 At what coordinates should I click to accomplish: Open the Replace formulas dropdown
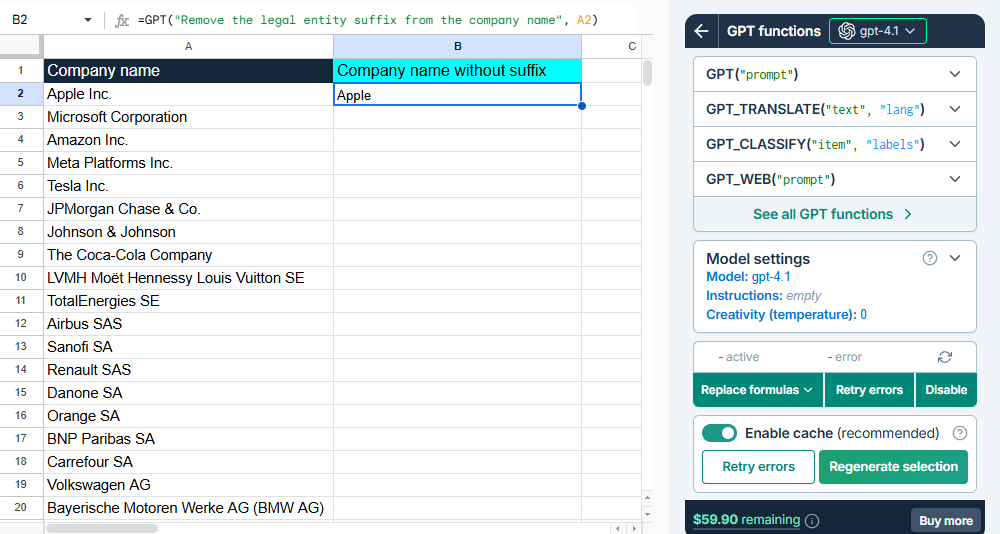click(757, 390)
